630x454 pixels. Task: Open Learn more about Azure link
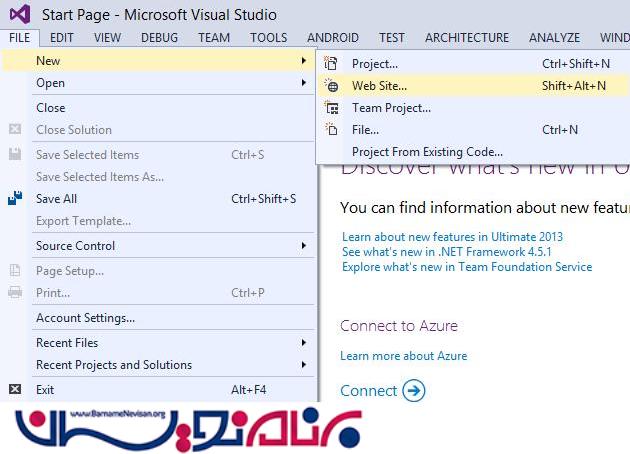403,356
